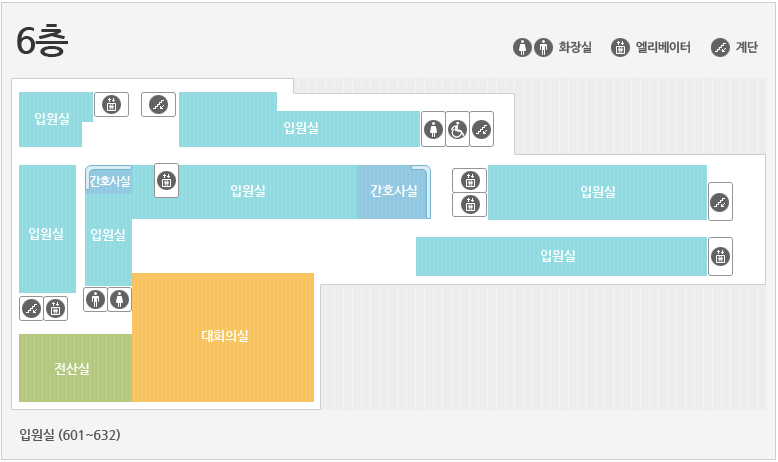
Task: Click the women's restroom icon left of 대회의실
Action: tap(120, 299)
